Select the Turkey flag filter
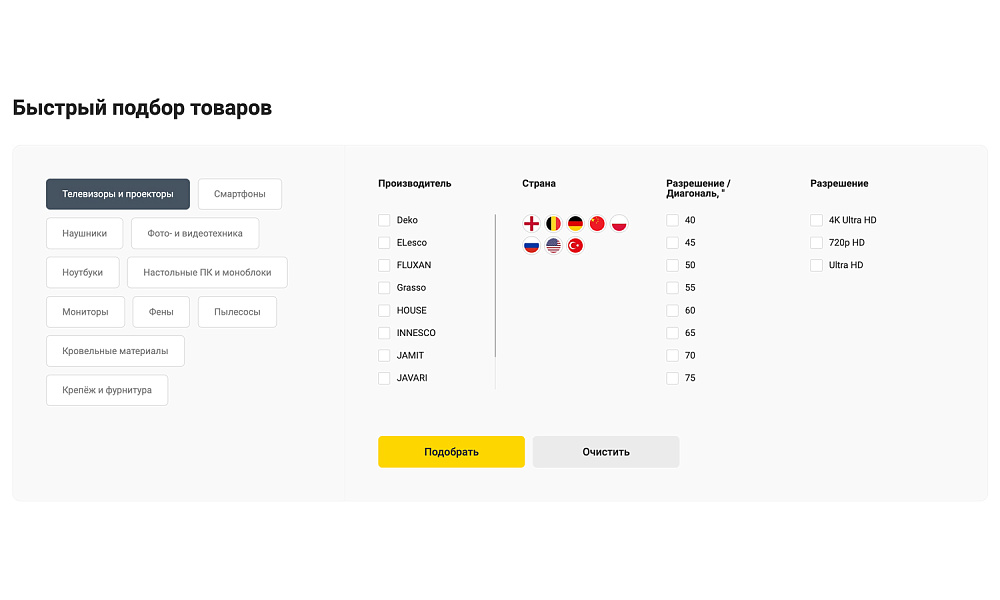 575,246
